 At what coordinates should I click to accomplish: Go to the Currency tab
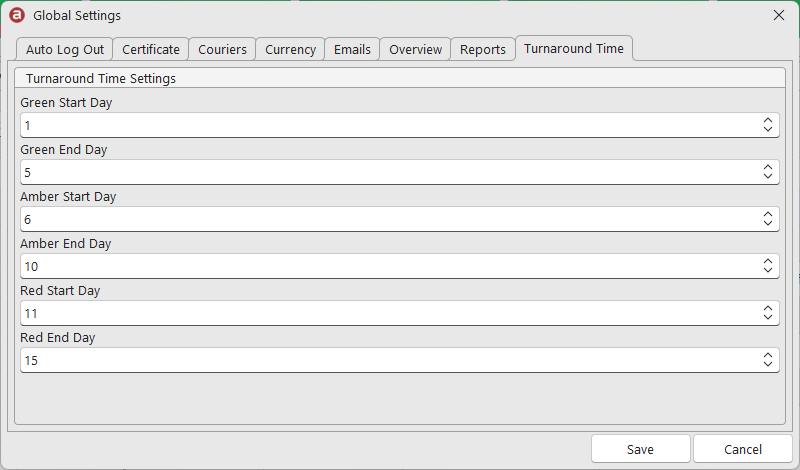pyautogui.click(x=290, y=50)
